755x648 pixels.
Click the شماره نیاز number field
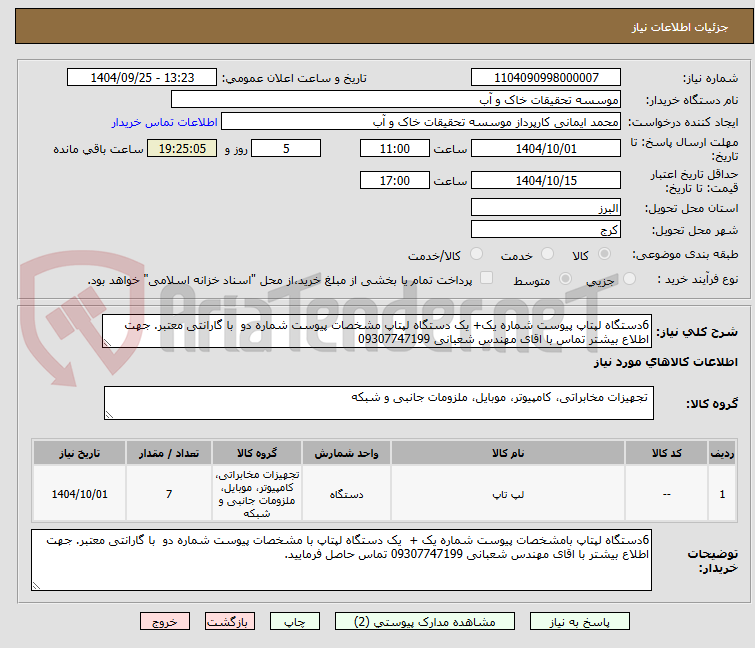[546, 78]
